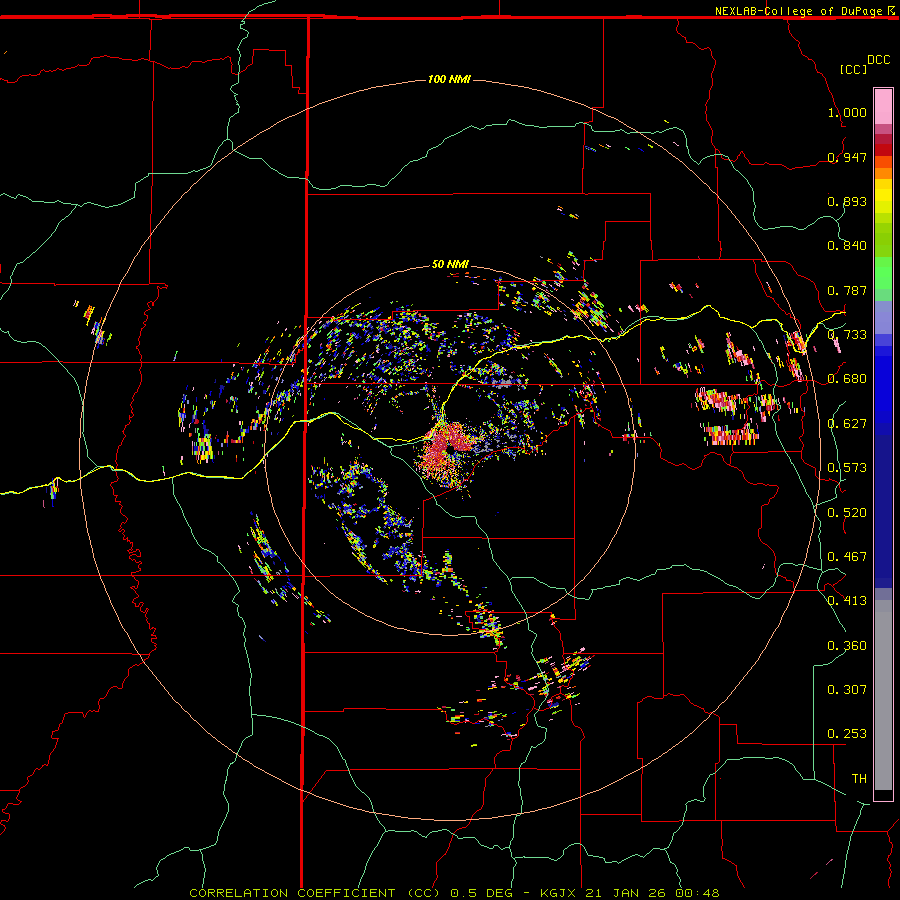900x900 pixels.
Task: Pick the red color bar segment
Action: [x=883, y=150]
